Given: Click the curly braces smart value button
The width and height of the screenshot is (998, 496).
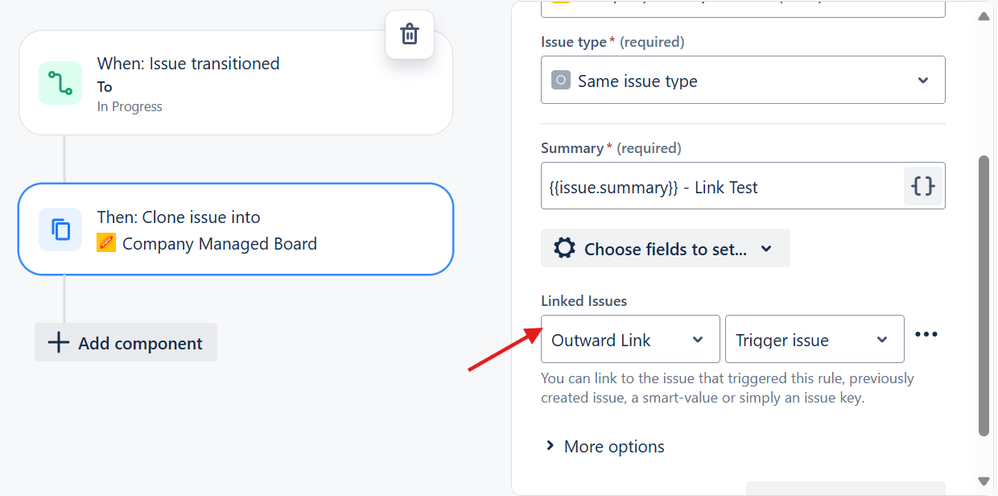Looking at the screenshot, I should tap(924, 186).
